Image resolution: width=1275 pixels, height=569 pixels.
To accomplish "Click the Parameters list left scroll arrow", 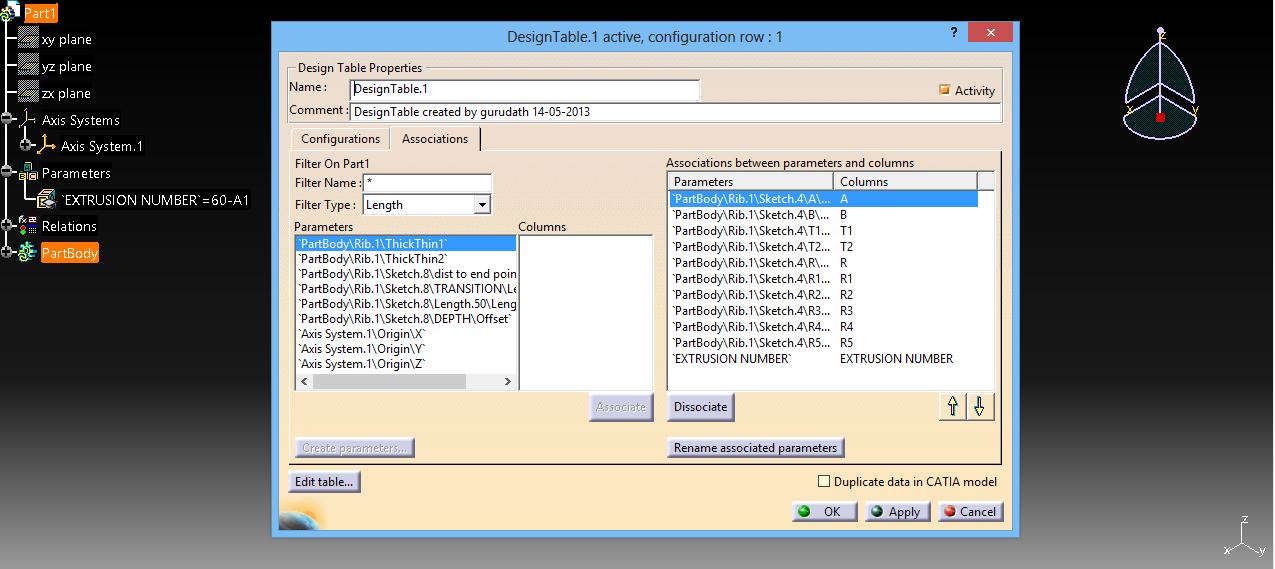I will pos(303,382).
